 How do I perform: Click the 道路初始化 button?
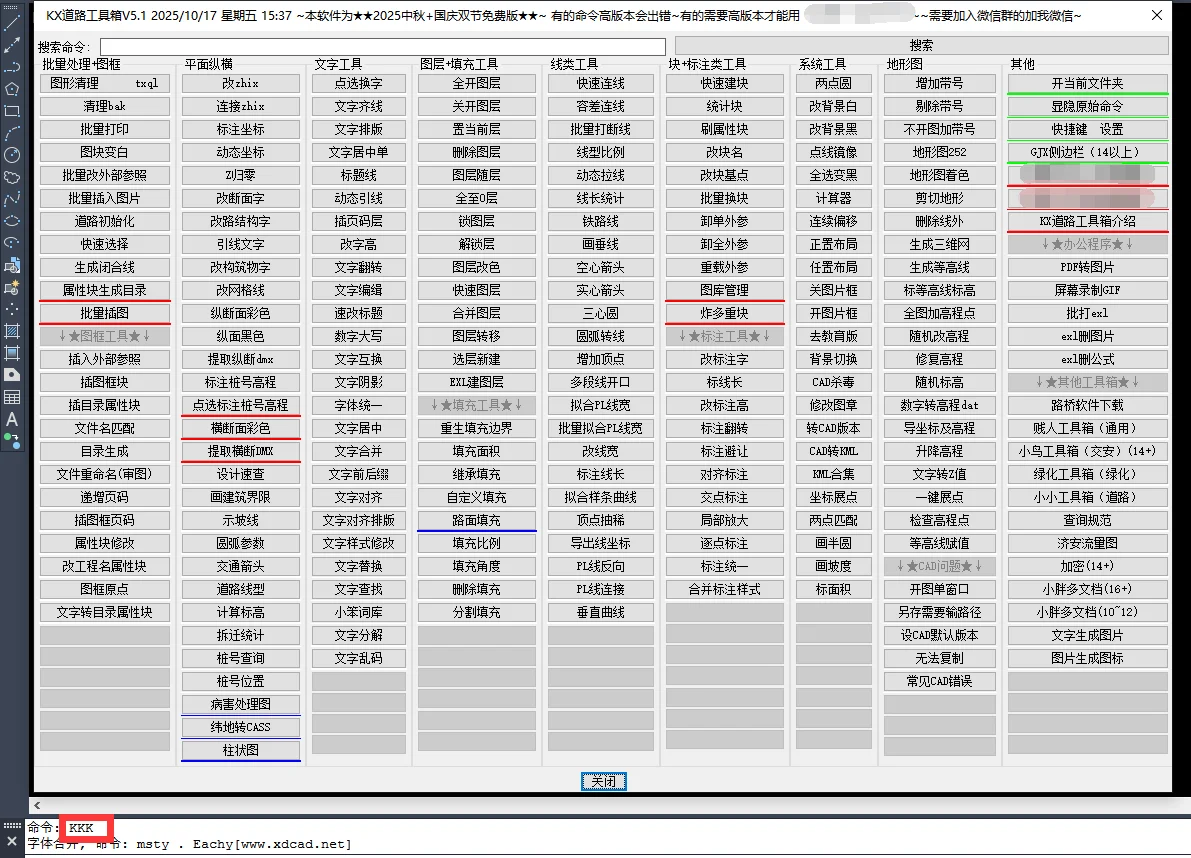tap(105, 222)
